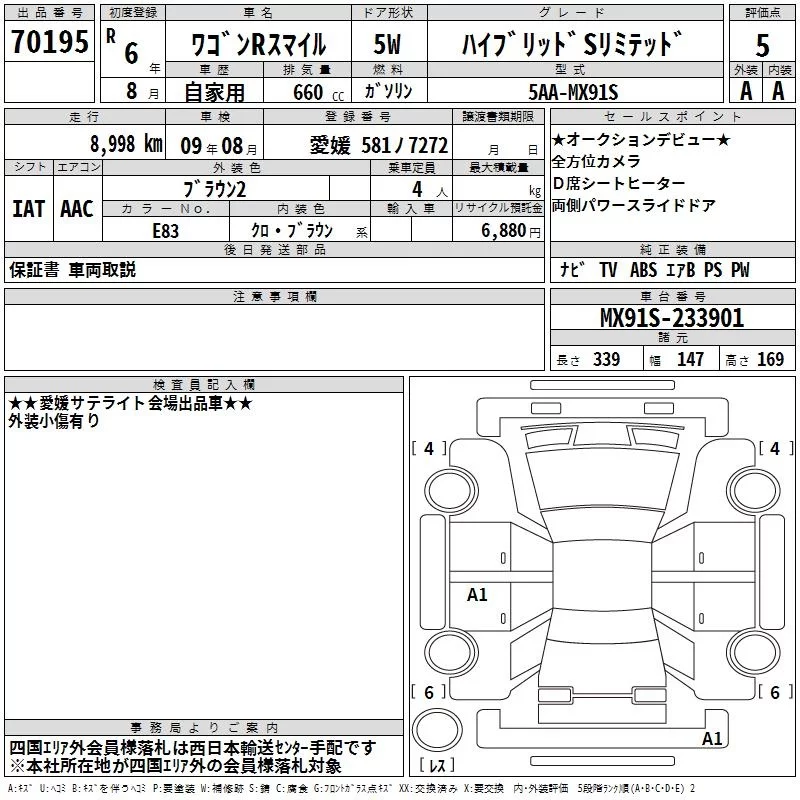
Task: Click 保証書 車両取説 in later-shipped parts
Action: (x=72, y=270)
